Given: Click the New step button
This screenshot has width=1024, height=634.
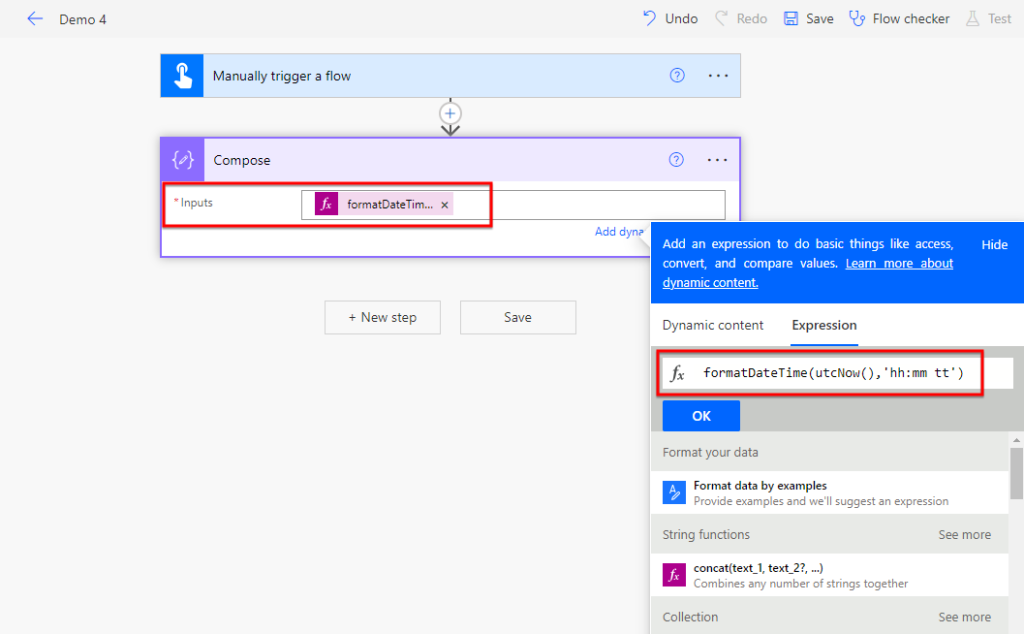Looking at the screenshot, I should pos(383,317).
